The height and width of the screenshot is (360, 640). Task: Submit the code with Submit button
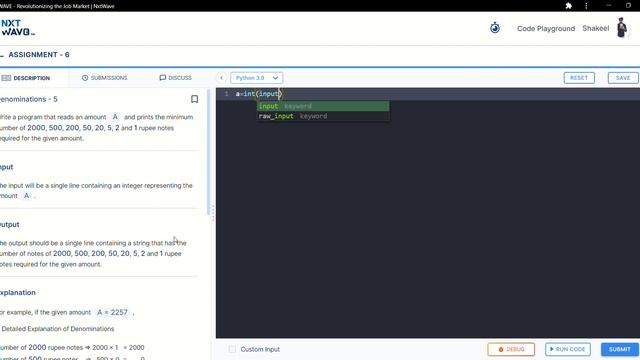pos(620,349)
